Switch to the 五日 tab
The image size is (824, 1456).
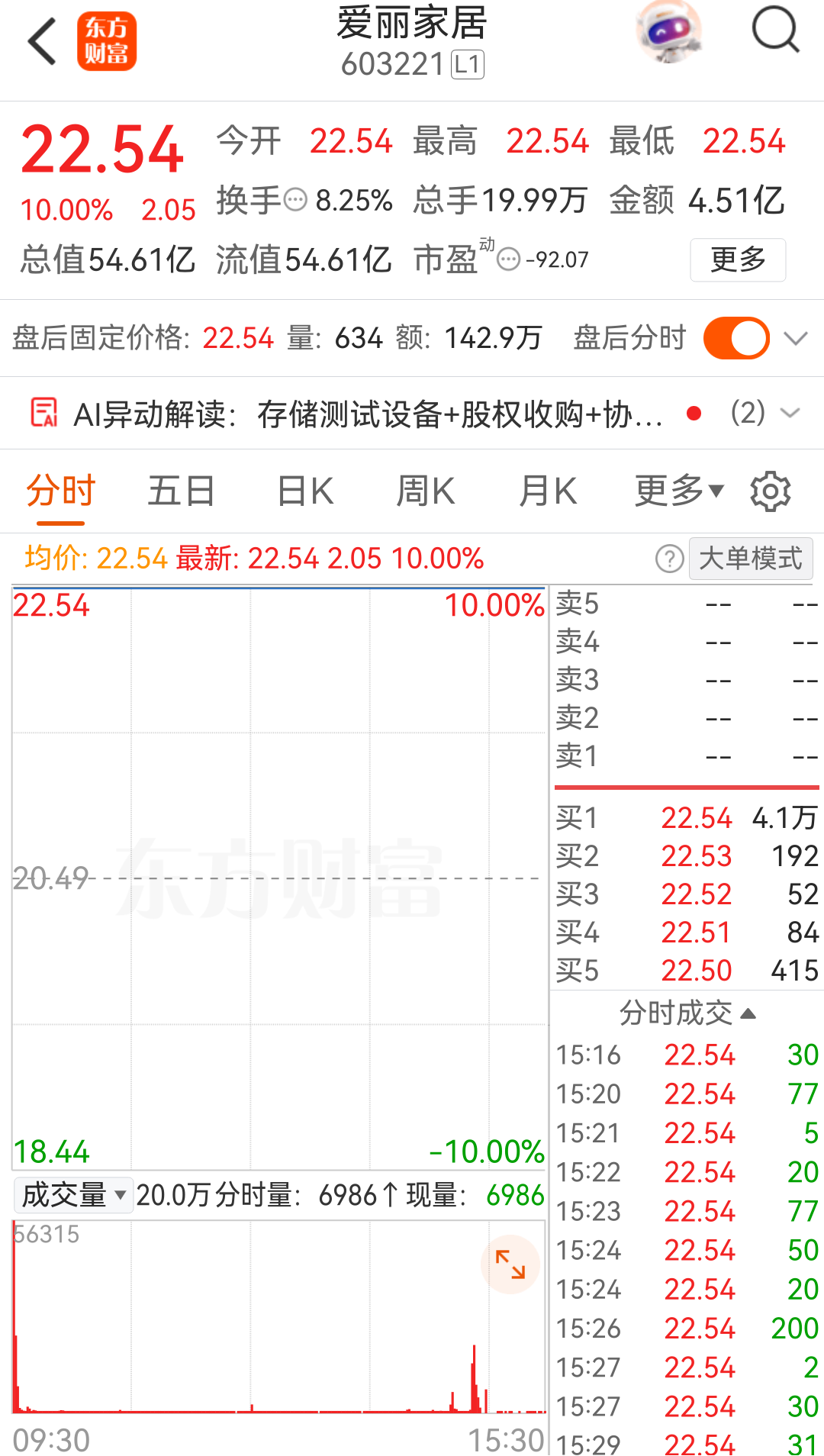[182, 491]
